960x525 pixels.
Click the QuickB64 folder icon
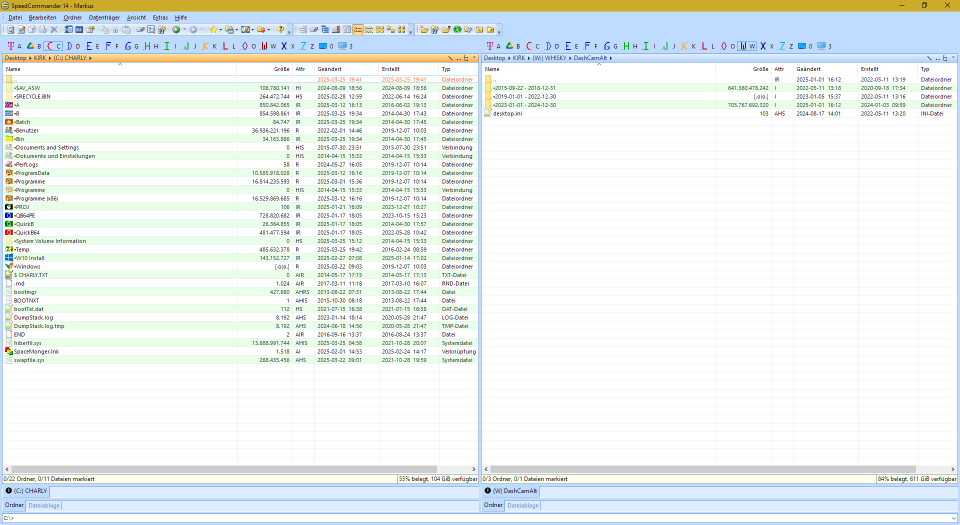[x=9, y=233]
